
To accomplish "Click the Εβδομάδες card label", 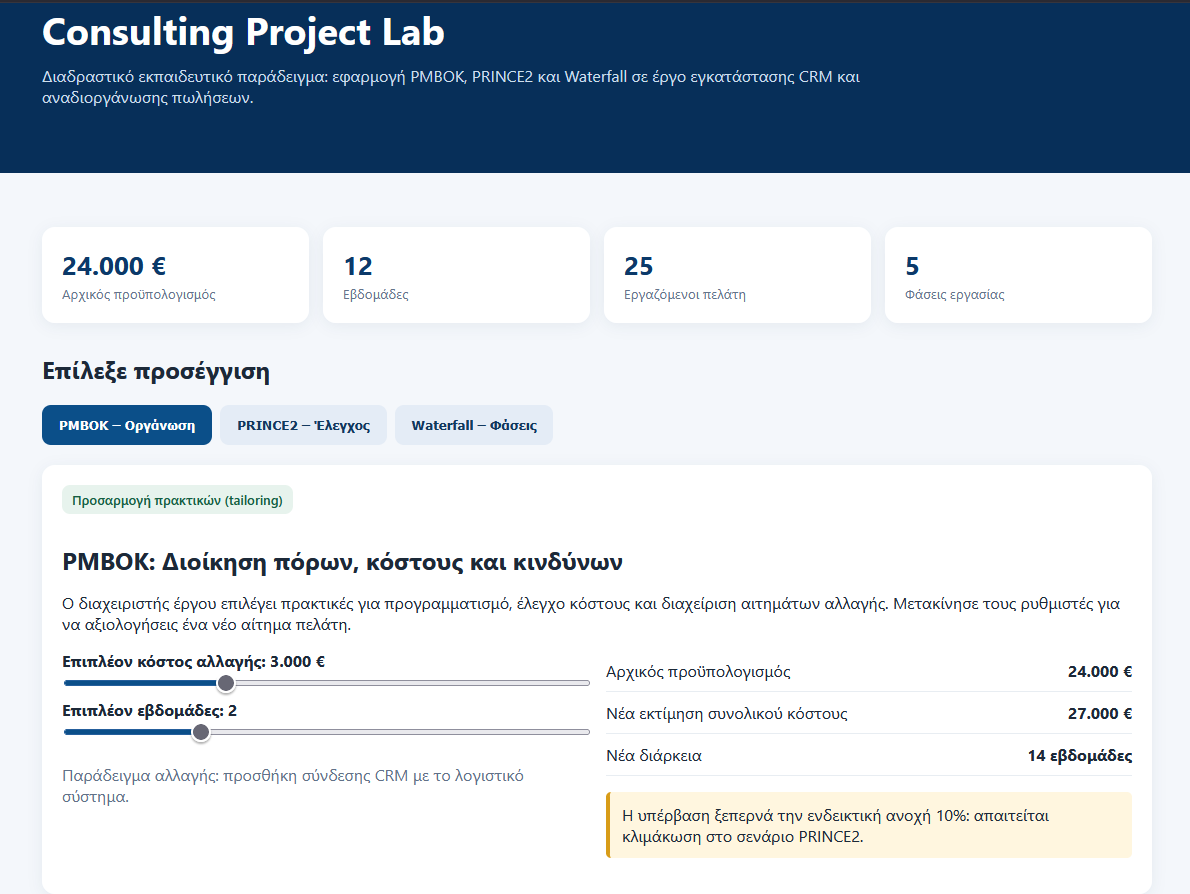I will point(376,294).
